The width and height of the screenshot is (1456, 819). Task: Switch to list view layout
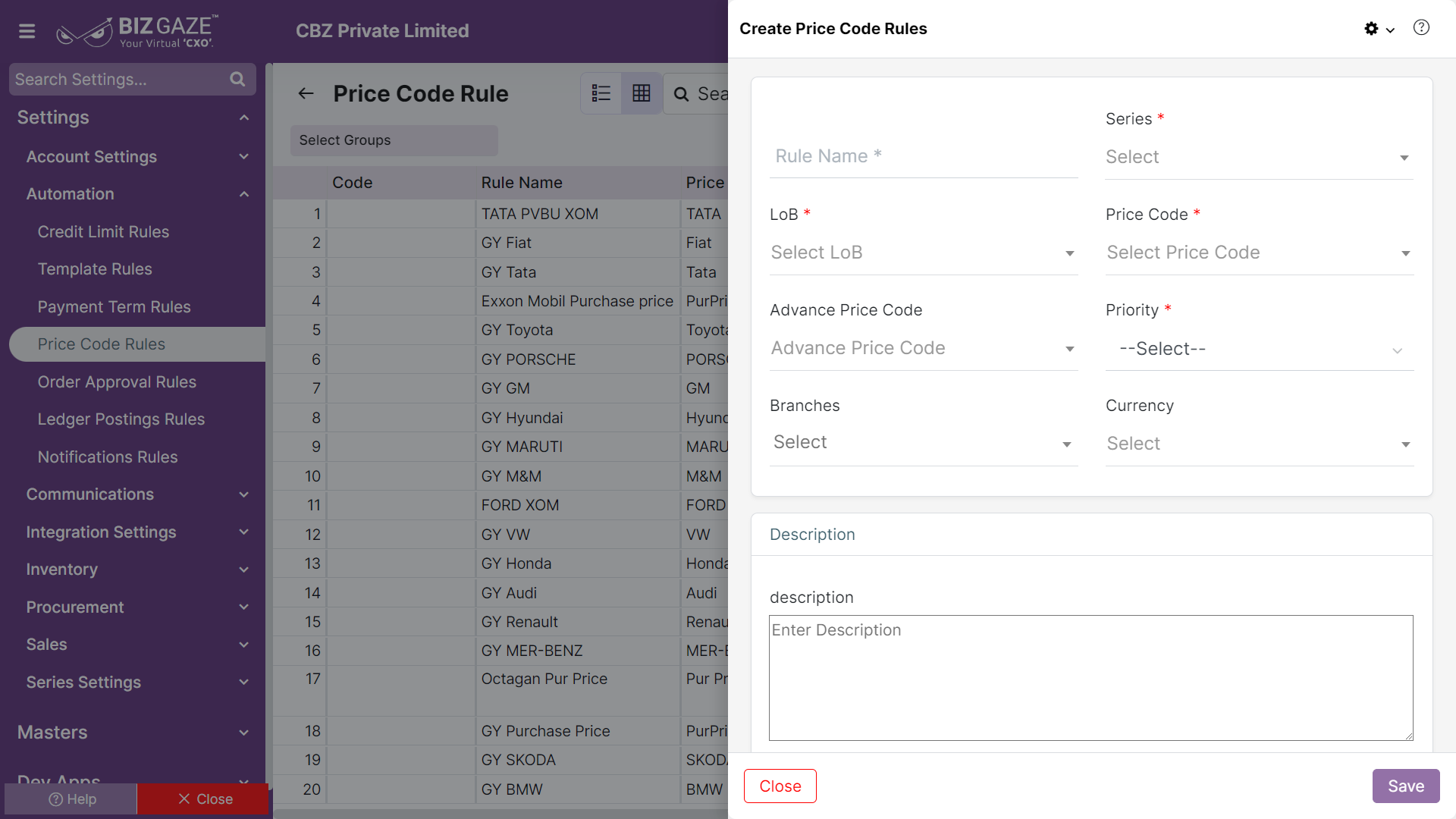pos(601,93)
